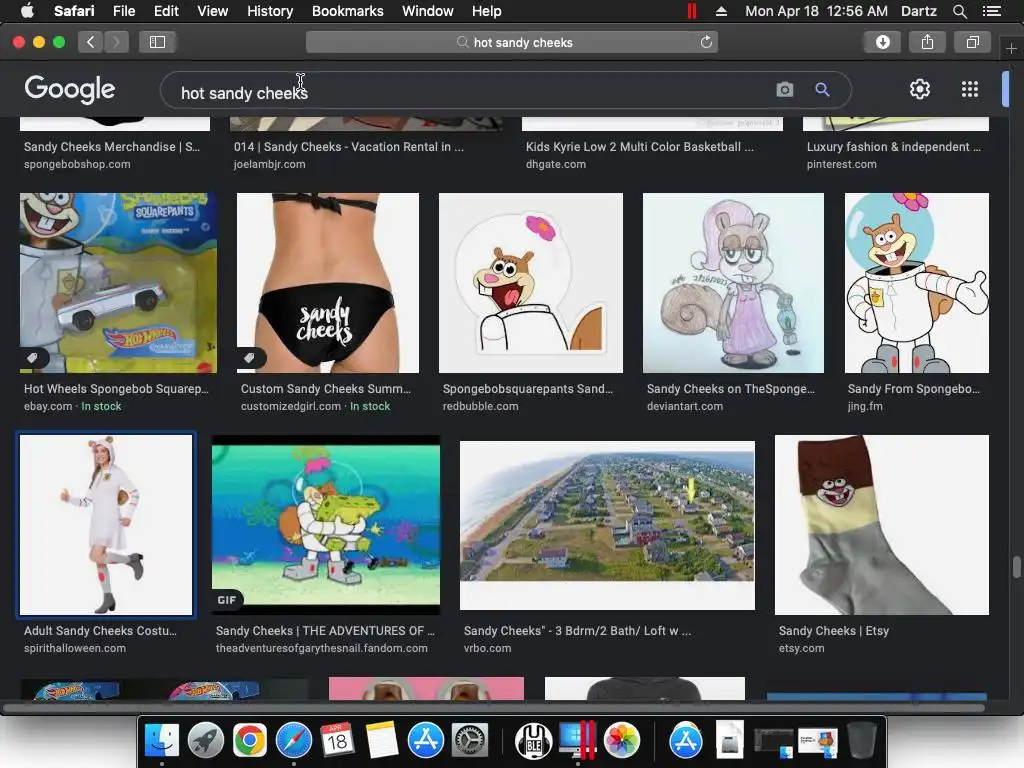Open the Apple menu
The image size is (1024, 768).
coord(27,11)
